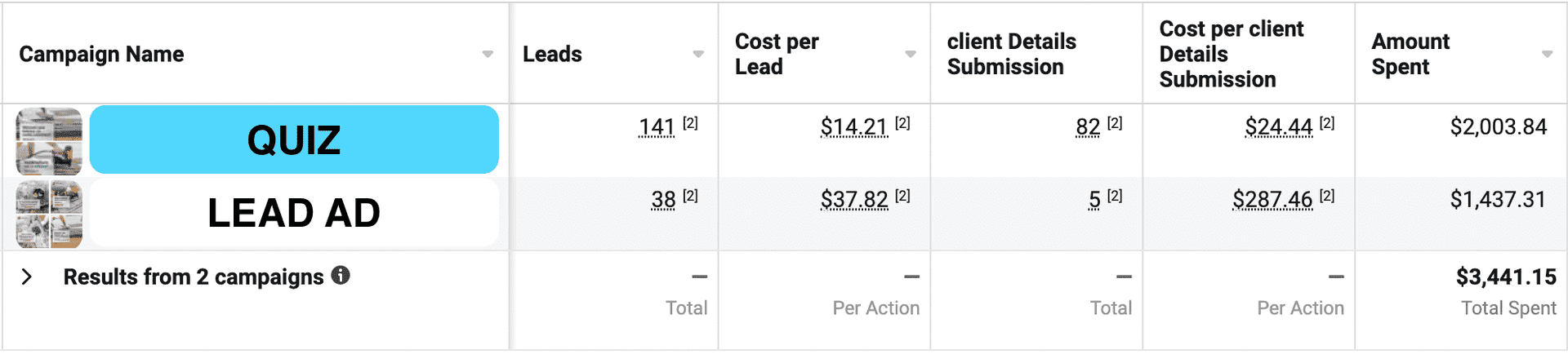This screenshot has width=1568, height=354.
Task: Select the LEAD AD campaign name
Action: click(294, 213)
